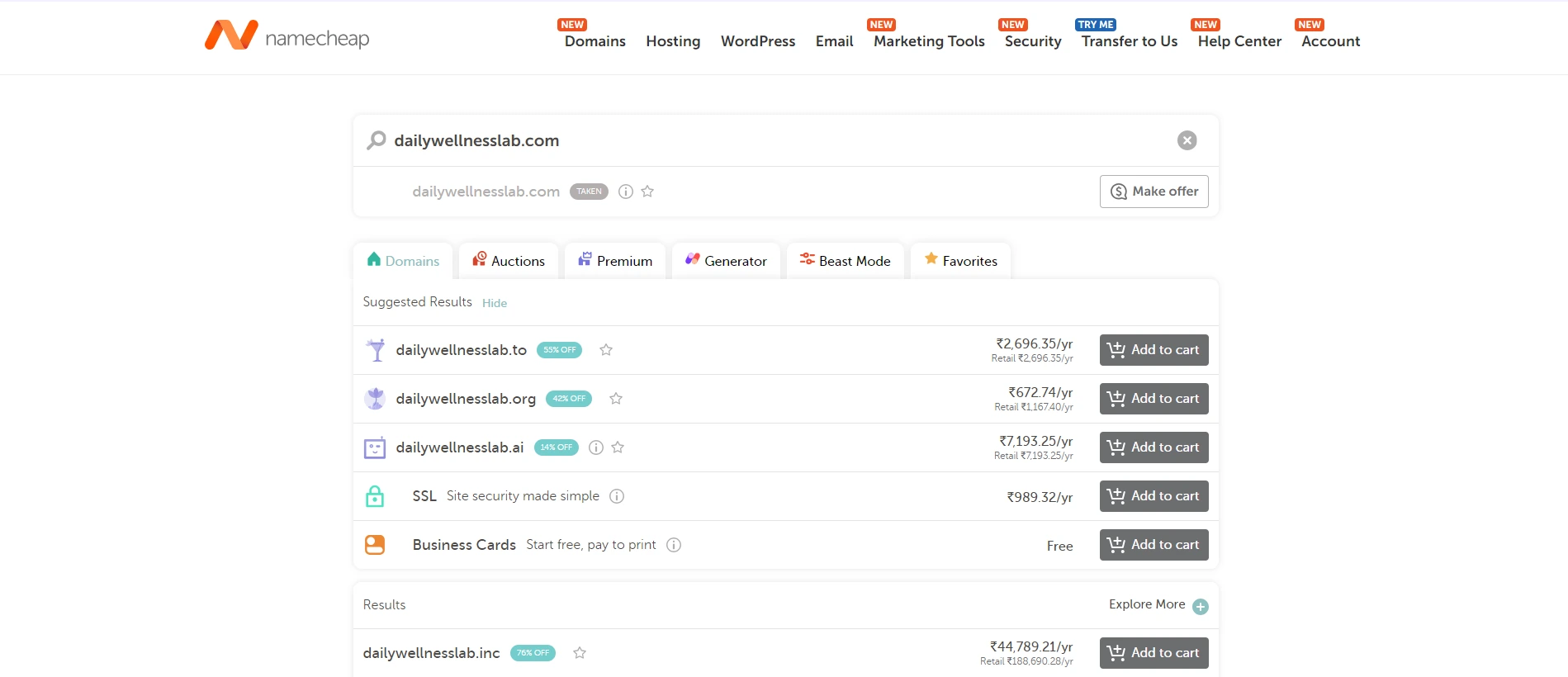Click the search magnifier icon
This screenshot has width=1568, height=677.
point(377,140)
